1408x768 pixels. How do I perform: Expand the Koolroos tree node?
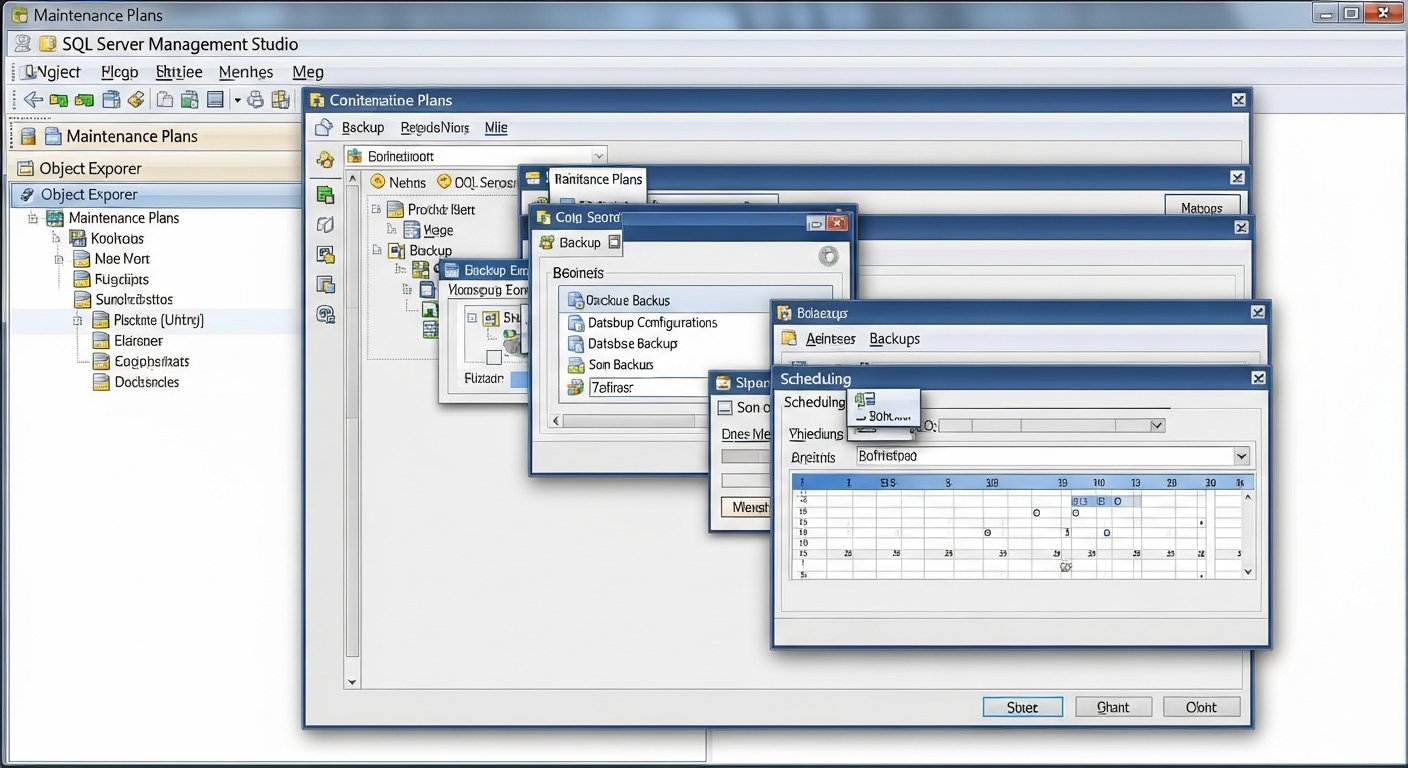coord(56,238)
